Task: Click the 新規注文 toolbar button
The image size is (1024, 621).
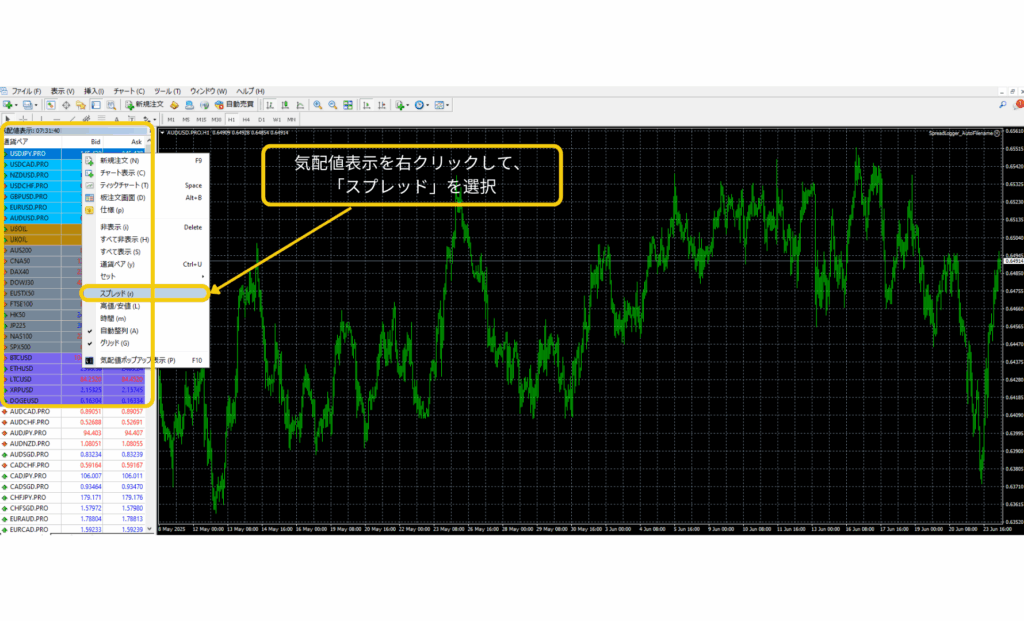Action: [143, 104]
